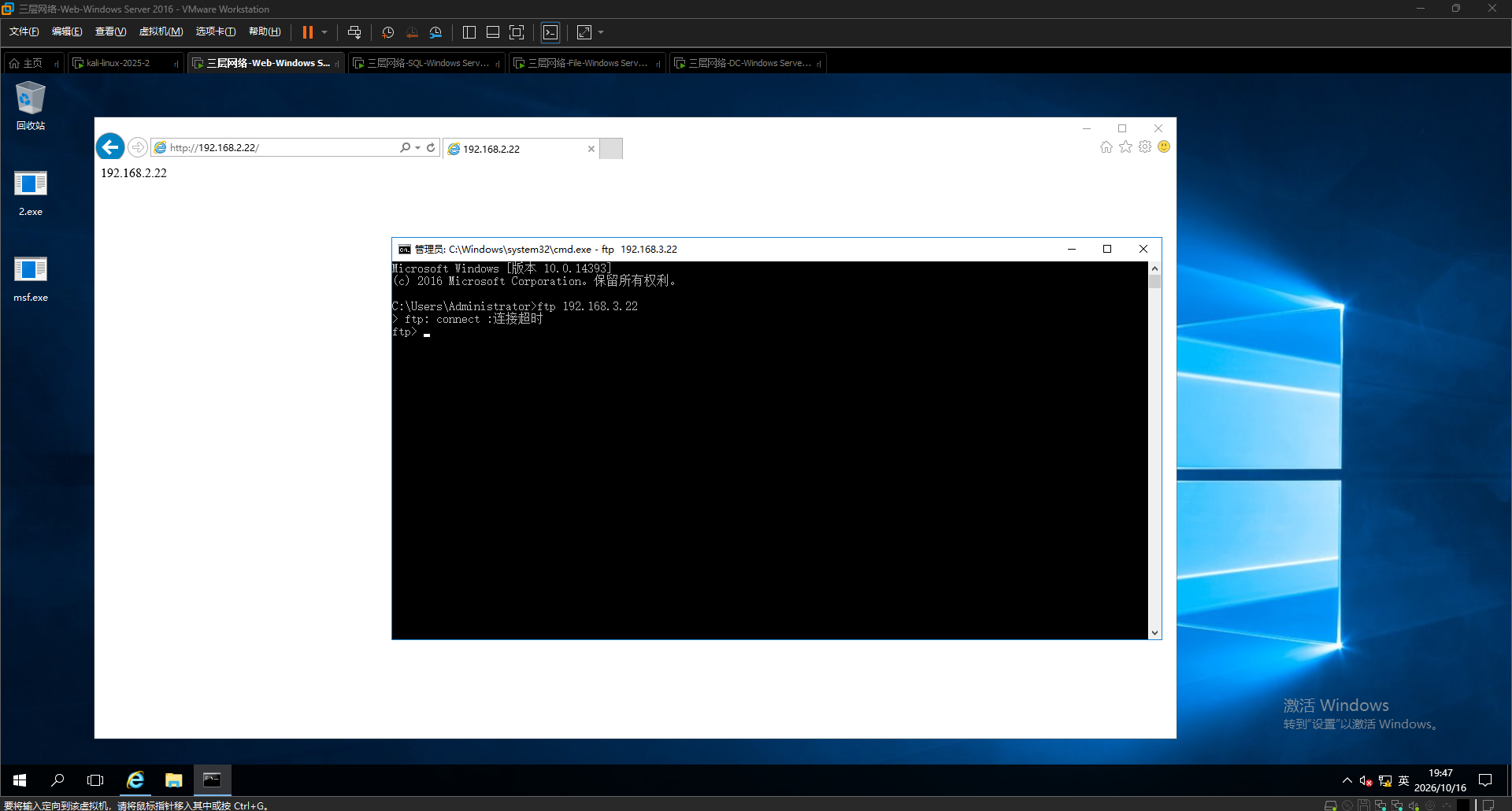Revert to snapshot using orange arrow clock icon
Screen dimensions: 1512x811
coord(412,32)
